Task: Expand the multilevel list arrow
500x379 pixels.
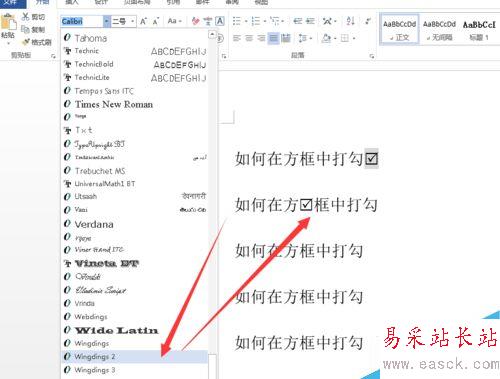Action: click(283, 21)
